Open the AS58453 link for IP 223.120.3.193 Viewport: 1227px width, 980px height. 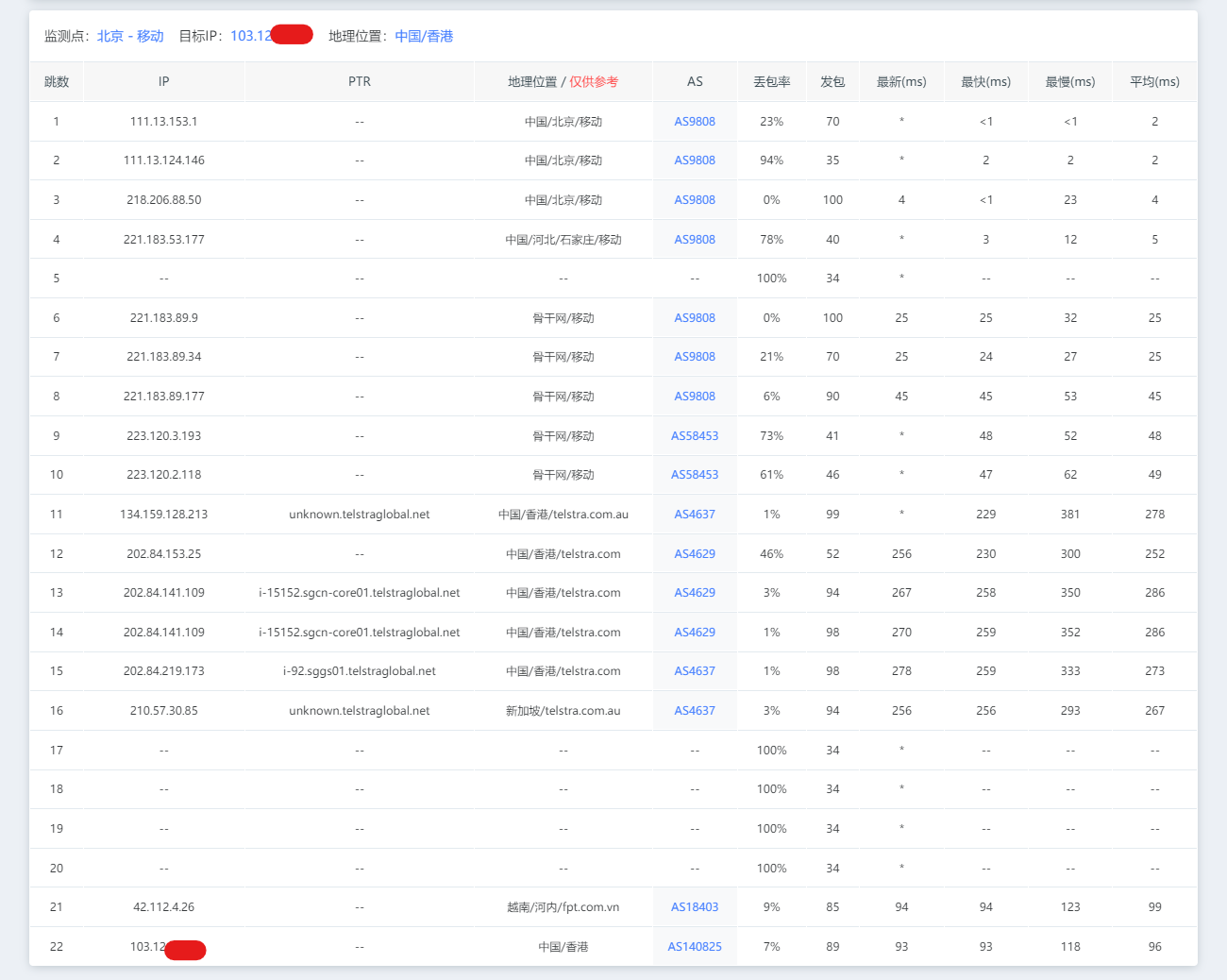point(695,436)
